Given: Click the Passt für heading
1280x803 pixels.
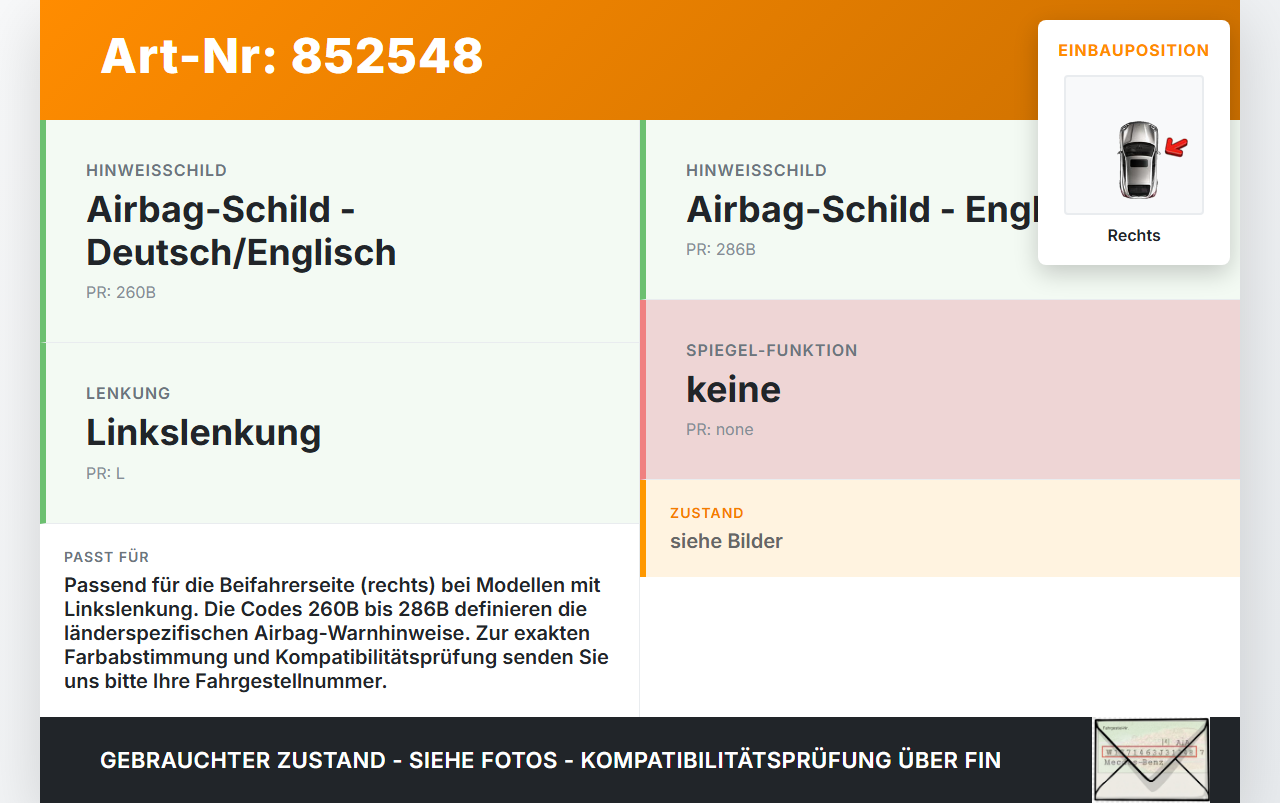Looking at the screenshot, I should (107, 557).
